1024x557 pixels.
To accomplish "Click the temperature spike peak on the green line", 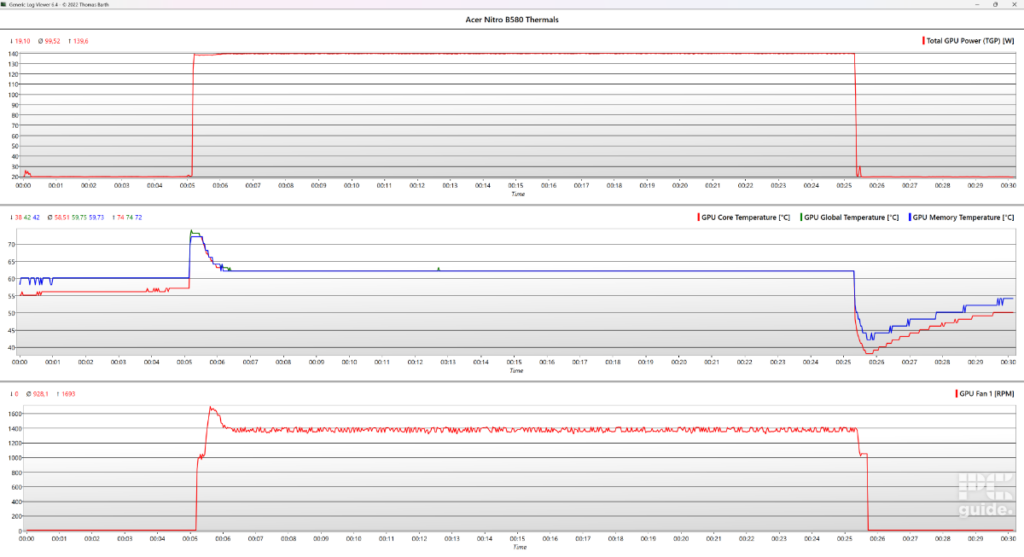I will click(x=191, y=231).
